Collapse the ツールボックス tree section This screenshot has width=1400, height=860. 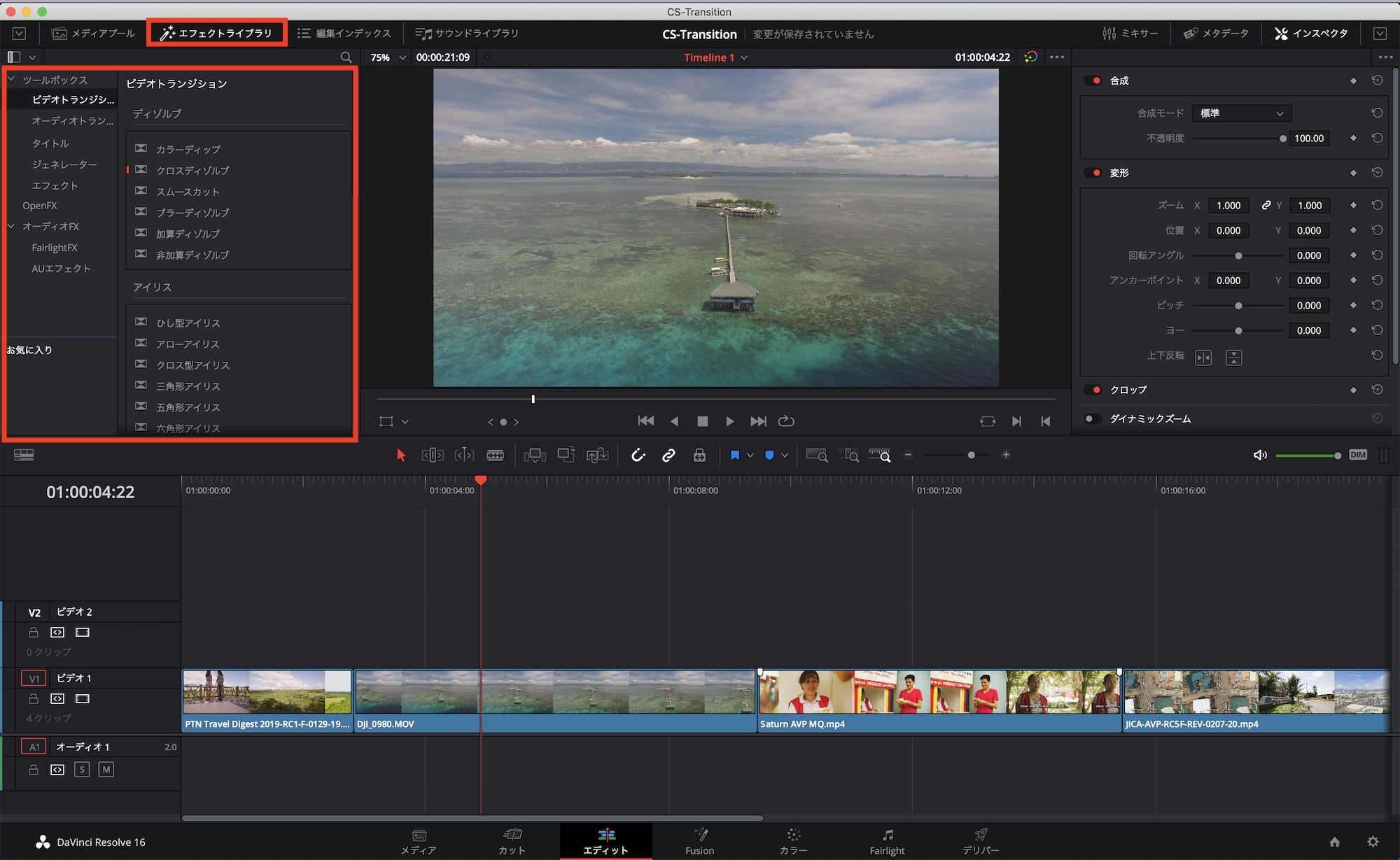12,80
